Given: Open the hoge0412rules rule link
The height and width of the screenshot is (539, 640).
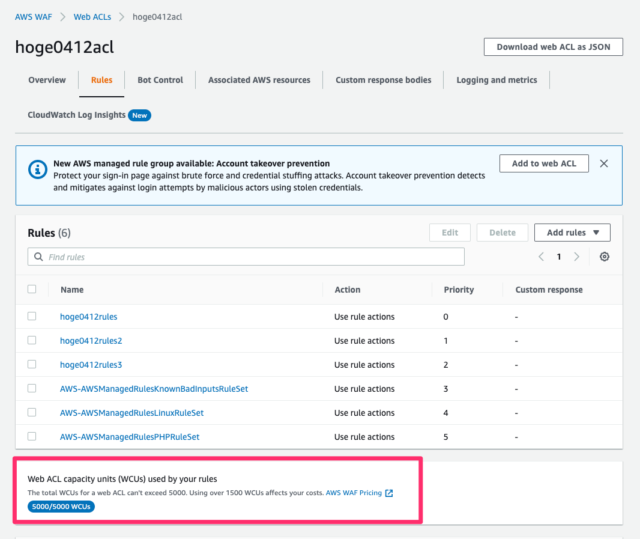Looking at the screenshot, I should pyautogui.click(x=89, y=317).
